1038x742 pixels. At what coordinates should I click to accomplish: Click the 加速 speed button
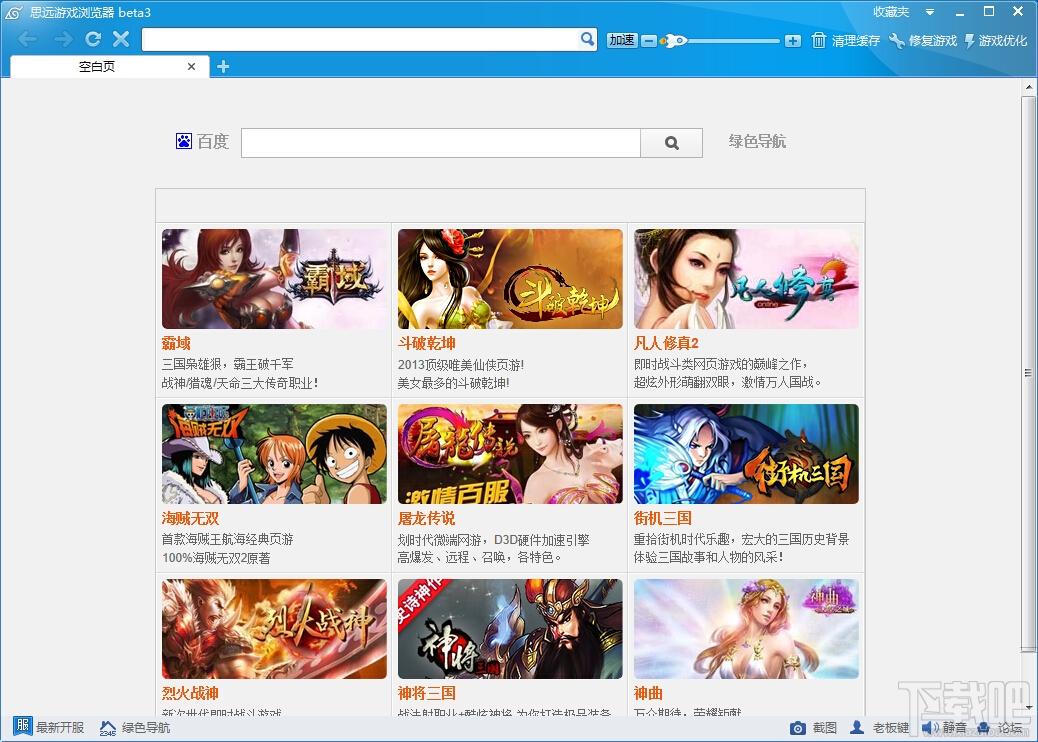(622, 40)
